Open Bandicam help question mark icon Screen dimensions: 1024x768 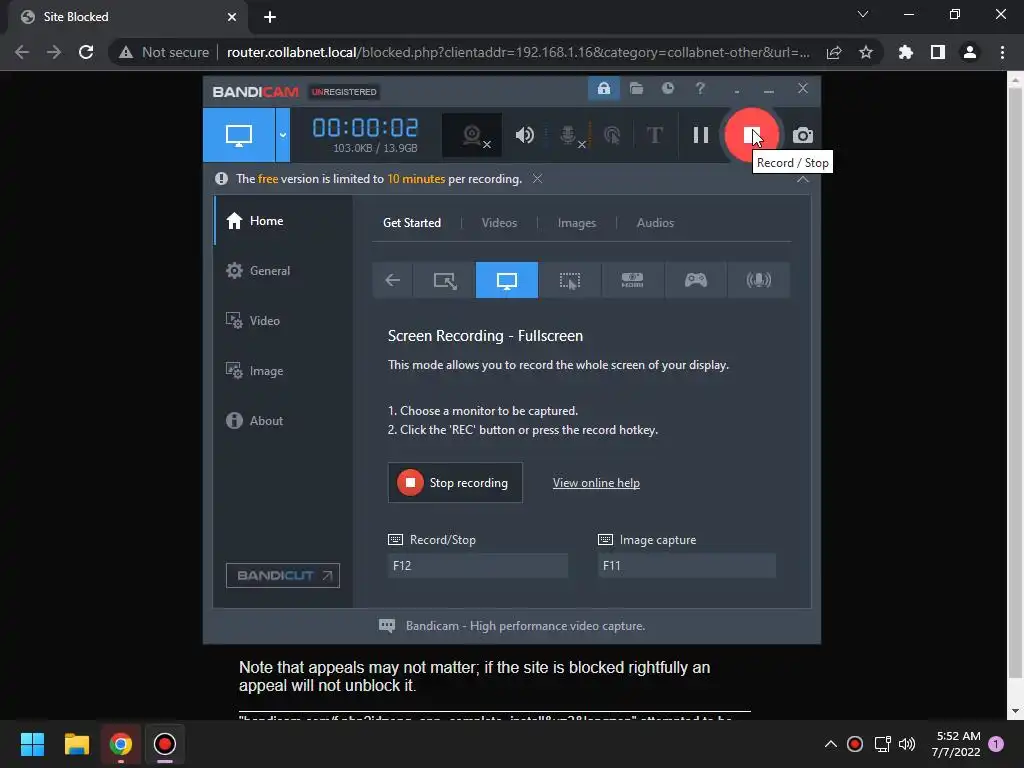pos(700,89)
